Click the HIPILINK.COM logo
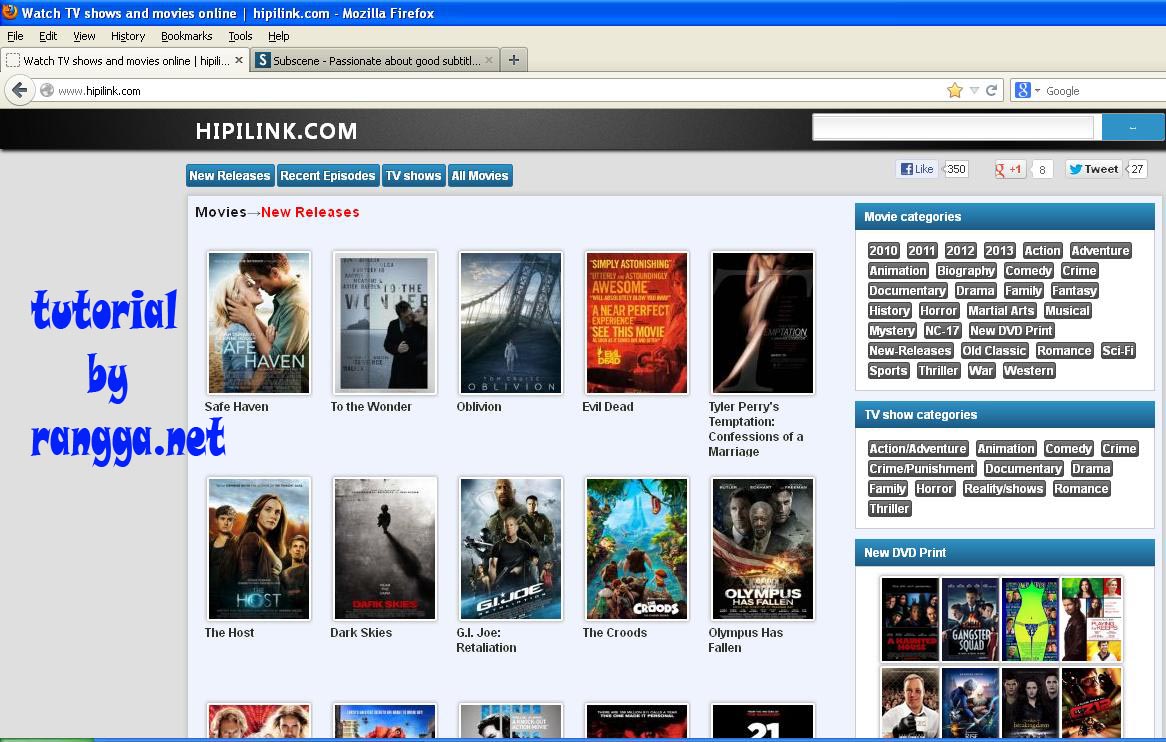Viewport: 1166px width, 742px height. pos(276,132)
